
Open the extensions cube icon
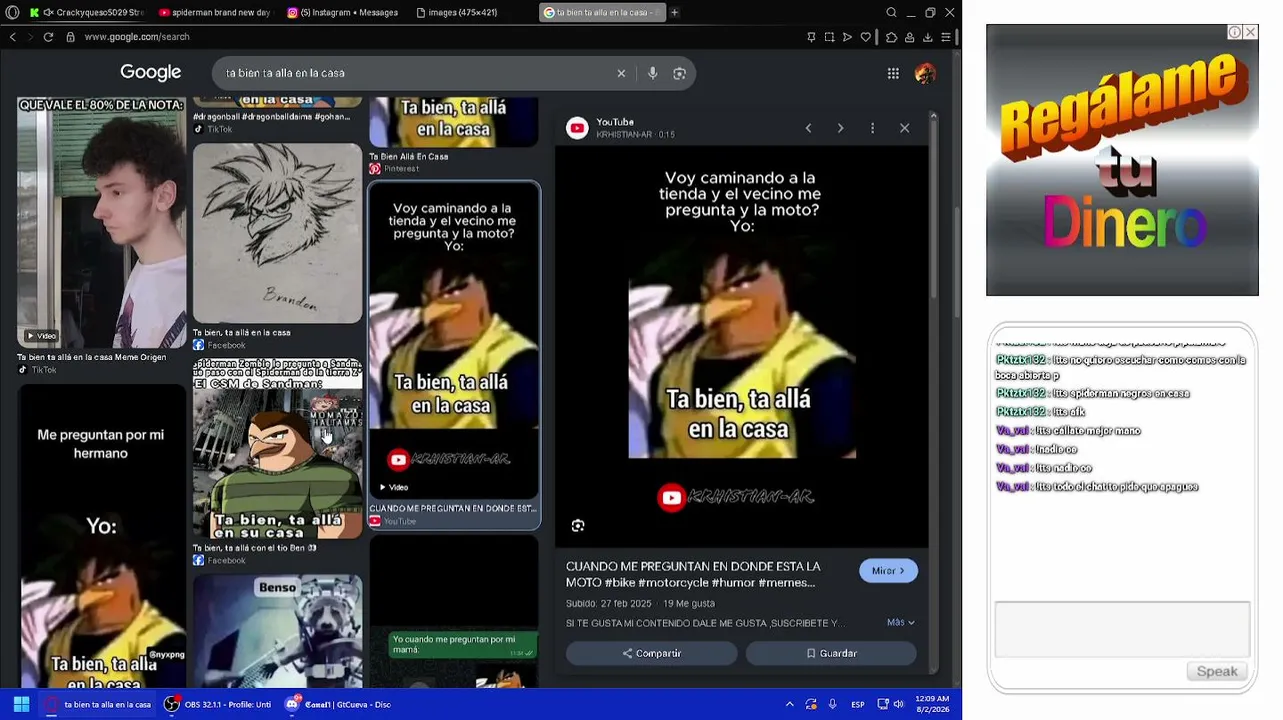(x=891, y=37)
